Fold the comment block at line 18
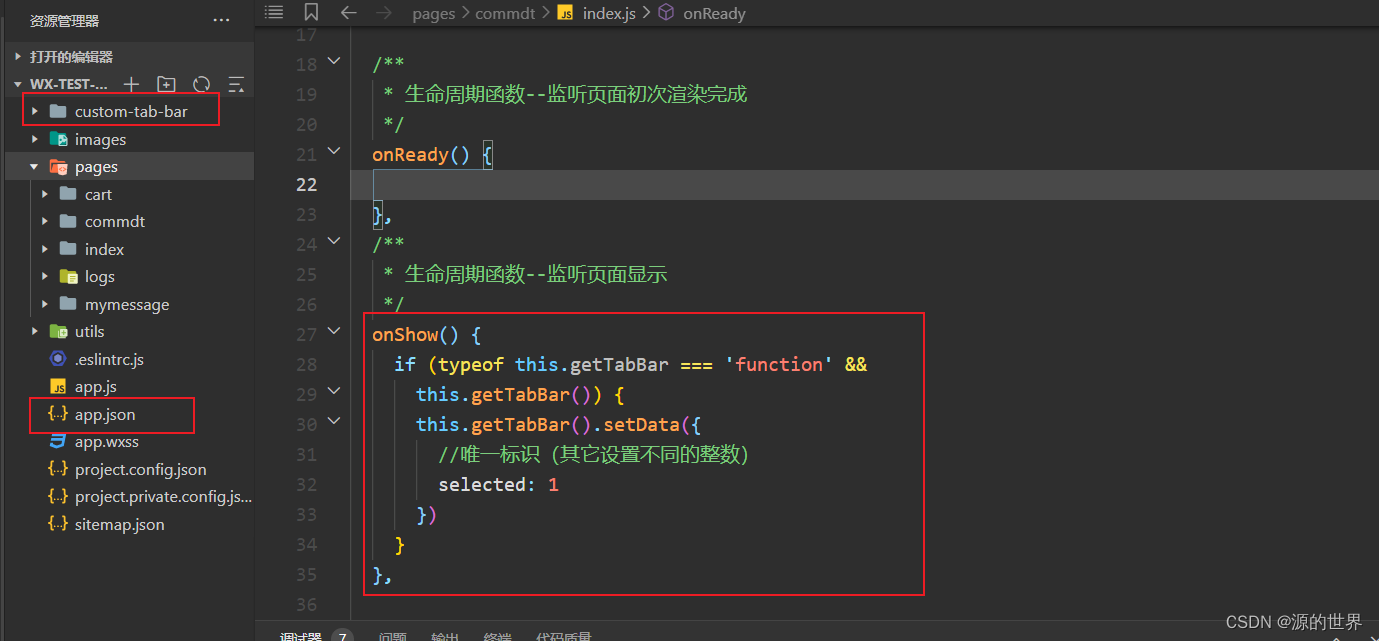This screenshot has height=641, width=1379. point(335,64)
